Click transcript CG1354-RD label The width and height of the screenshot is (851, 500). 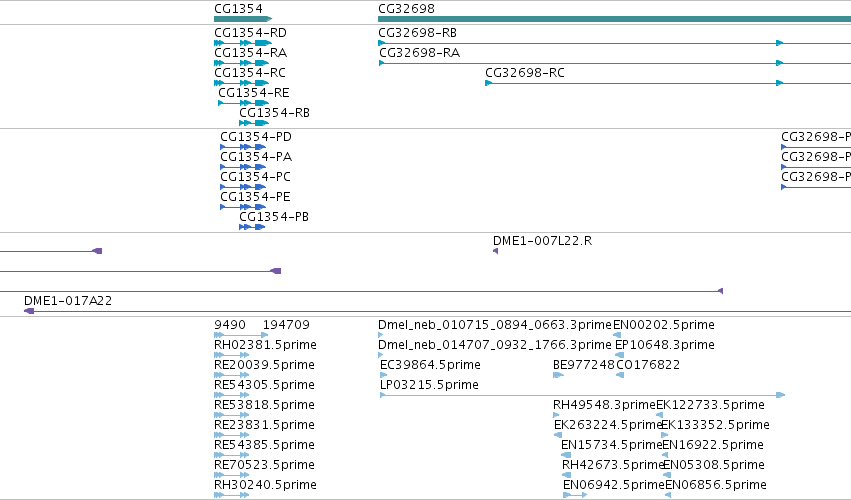pyautogui.click(x=250, y=33)
